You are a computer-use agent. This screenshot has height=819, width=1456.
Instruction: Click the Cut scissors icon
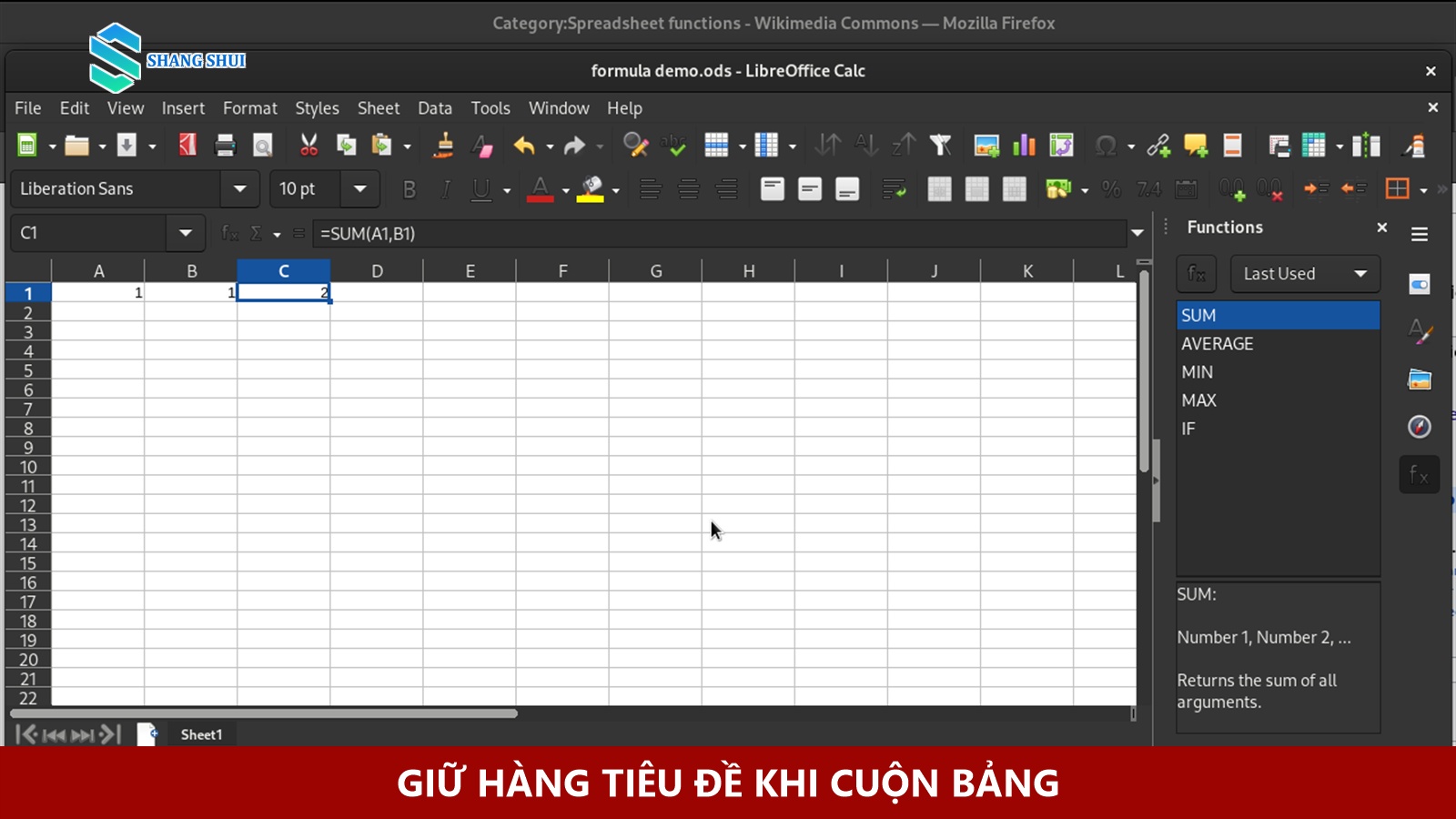point(308,146)
